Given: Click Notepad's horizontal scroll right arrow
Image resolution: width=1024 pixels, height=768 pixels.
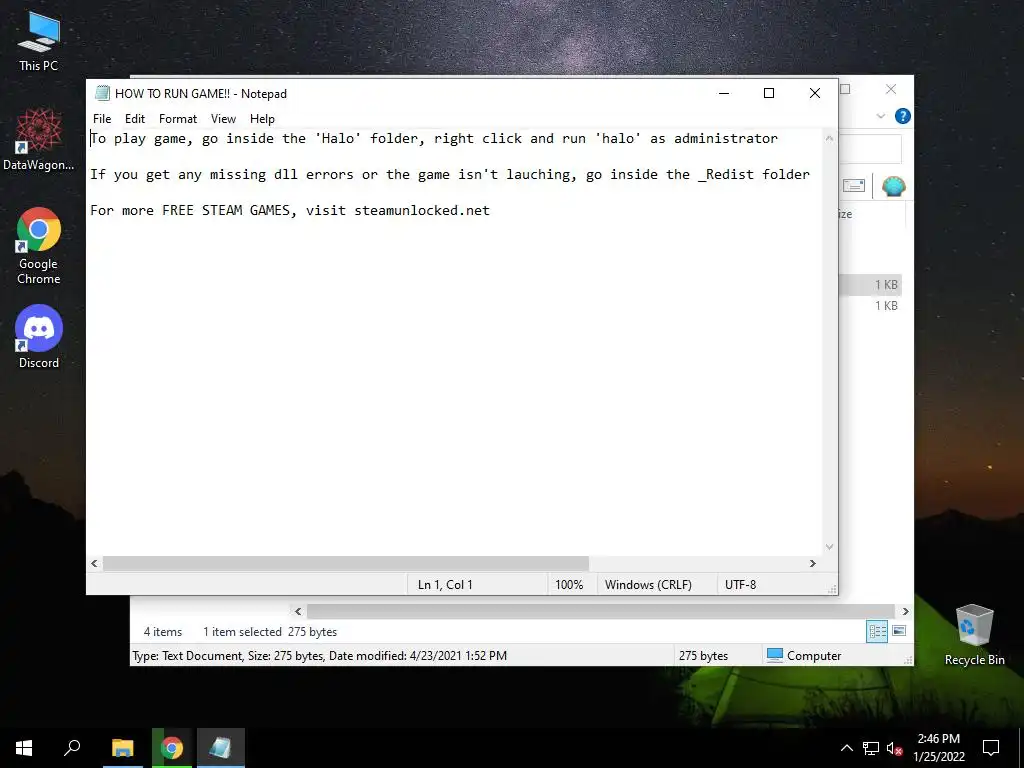Looking at the screenshot, I should tap(813, 564).
